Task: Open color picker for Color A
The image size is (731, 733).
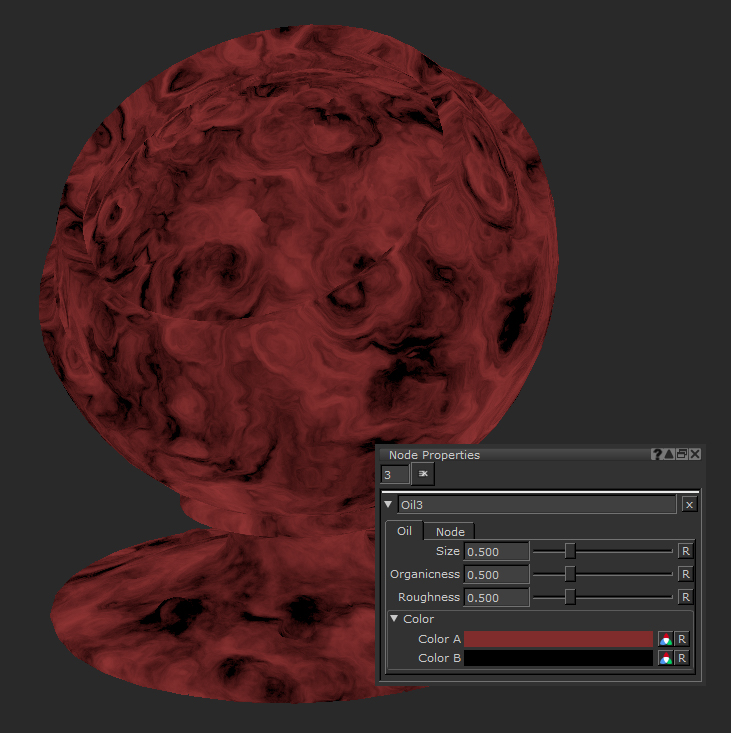Action: click(x=665, y=639)
